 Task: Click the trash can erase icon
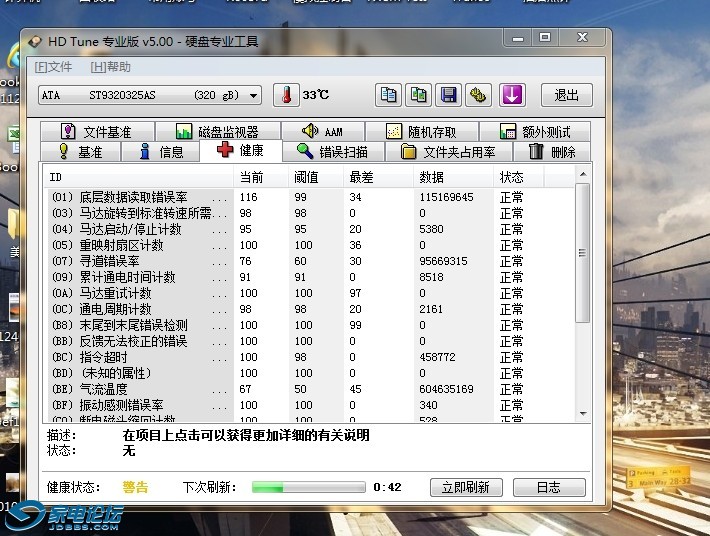click(536, 151)
